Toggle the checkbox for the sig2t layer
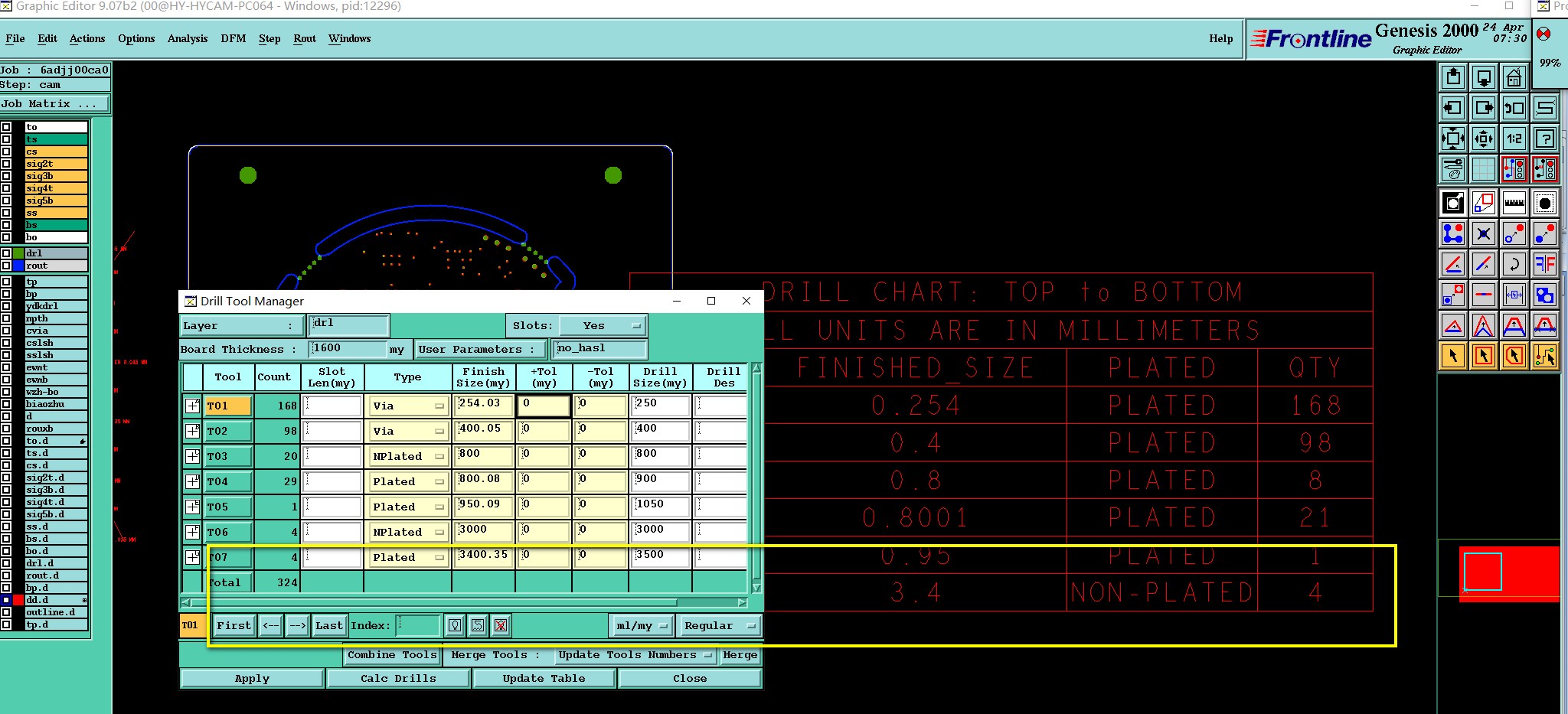The height and width of the screenshot is (714, 1568). pos(6,164)
